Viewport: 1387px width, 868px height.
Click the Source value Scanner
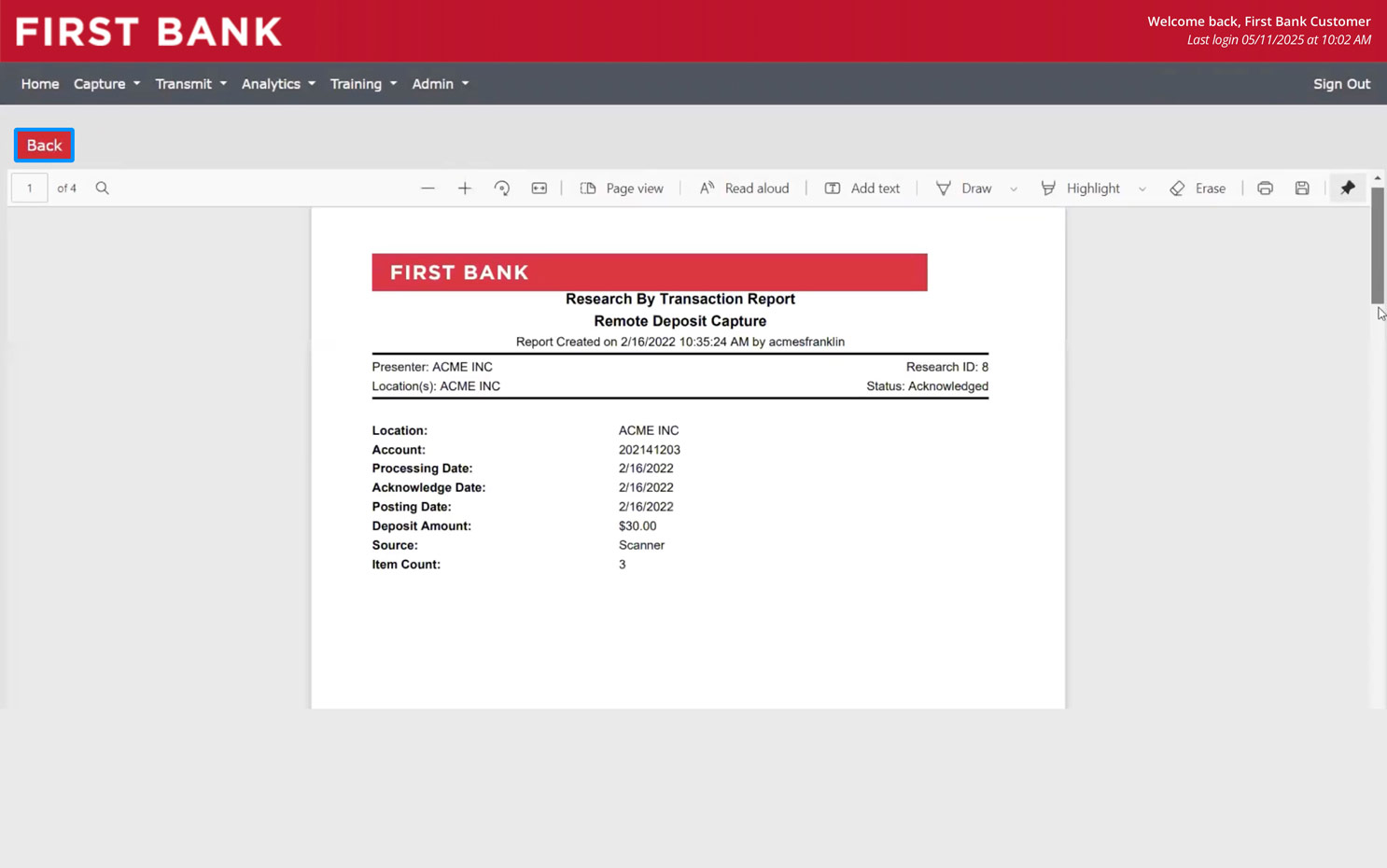tap(641, 545)
